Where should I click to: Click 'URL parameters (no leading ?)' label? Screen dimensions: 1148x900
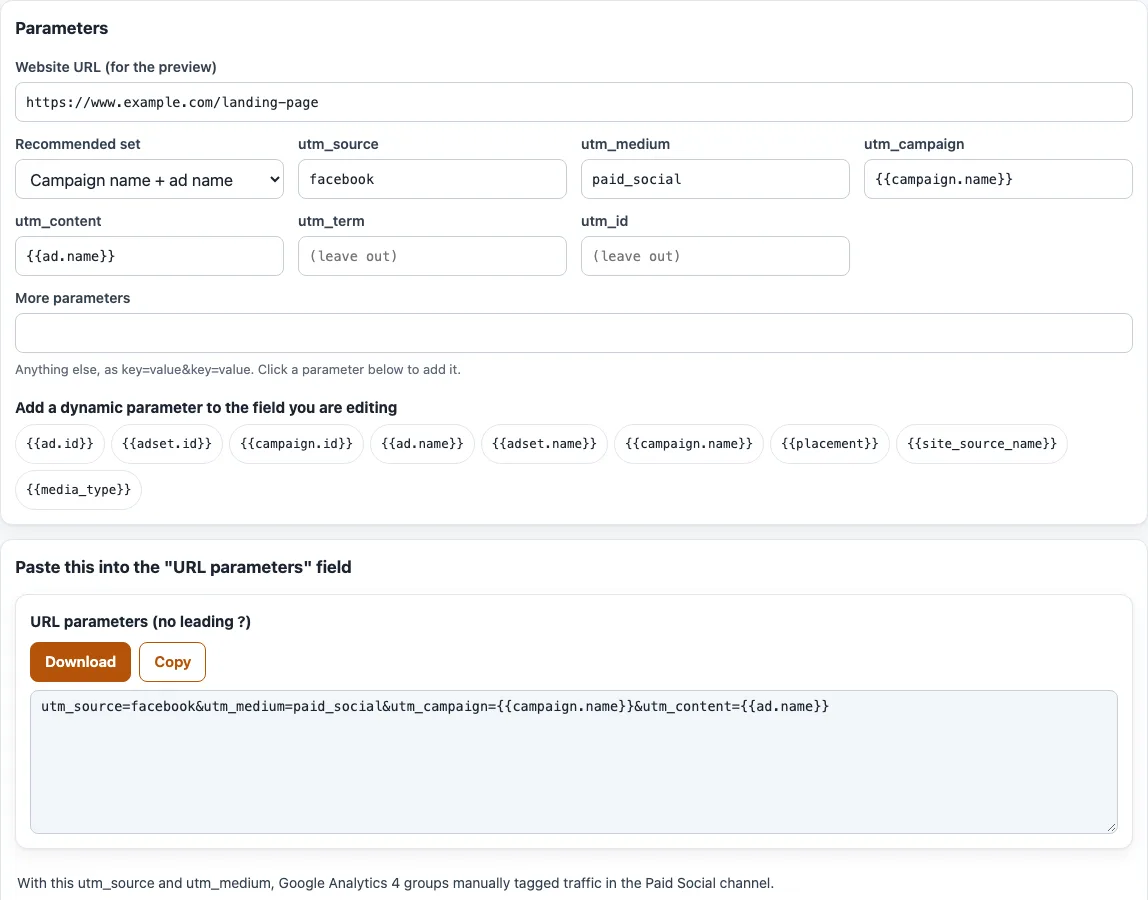click(x=141, y=622)
